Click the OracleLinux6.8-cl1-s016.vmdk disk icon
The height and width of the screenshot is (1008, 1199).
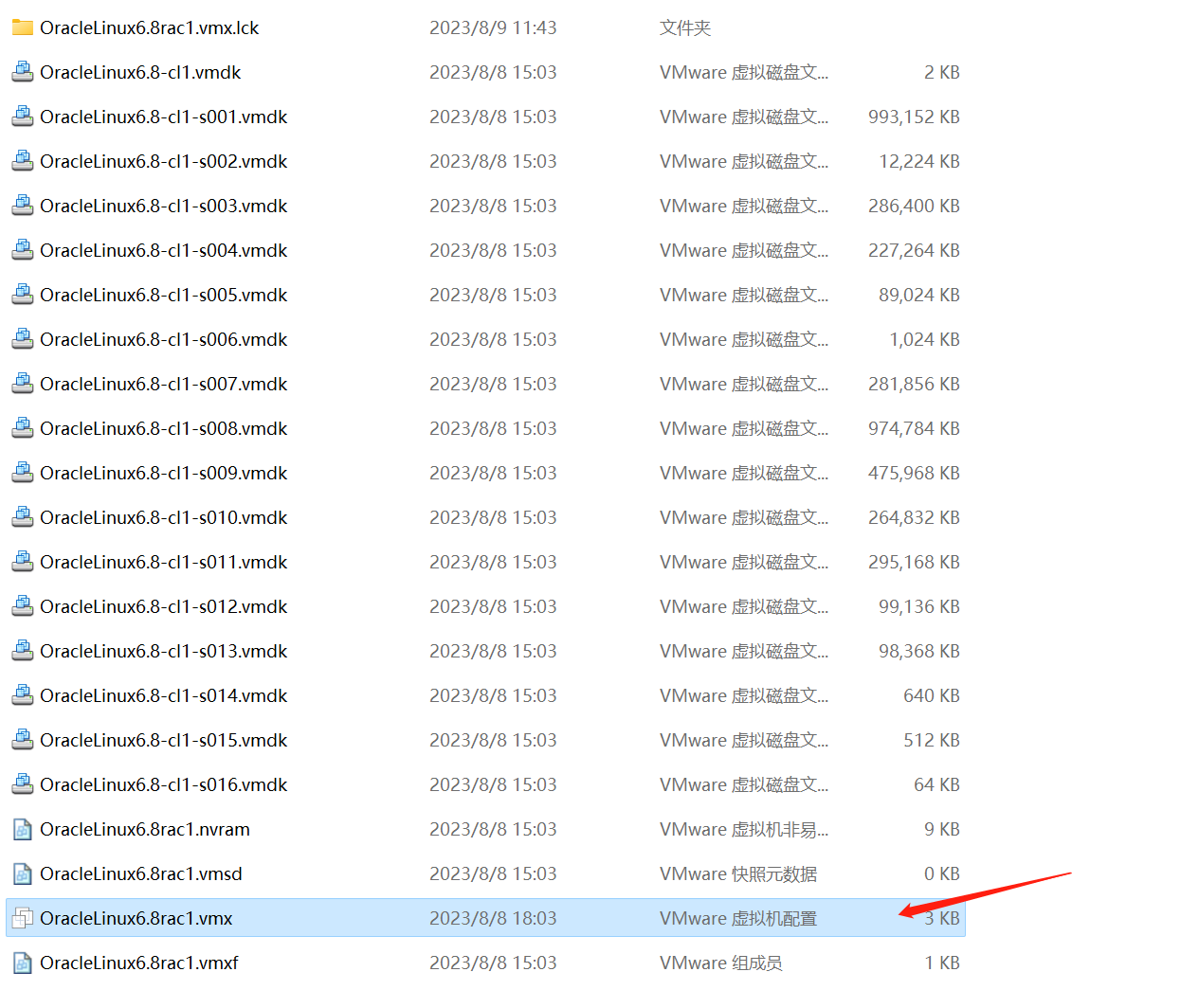(x=23, y=784)
